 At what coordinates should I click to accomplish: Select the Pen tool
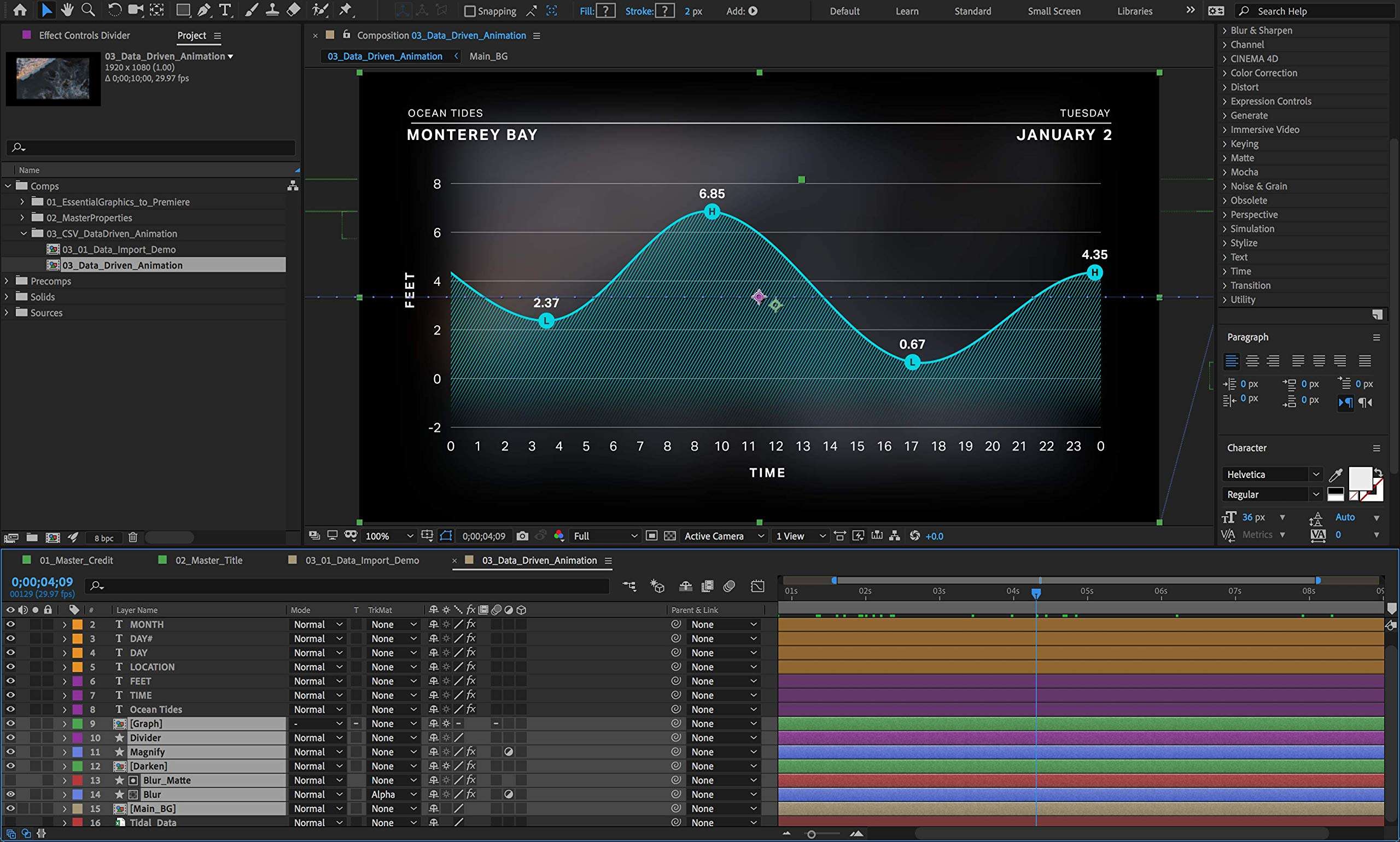tap(204, 10)
